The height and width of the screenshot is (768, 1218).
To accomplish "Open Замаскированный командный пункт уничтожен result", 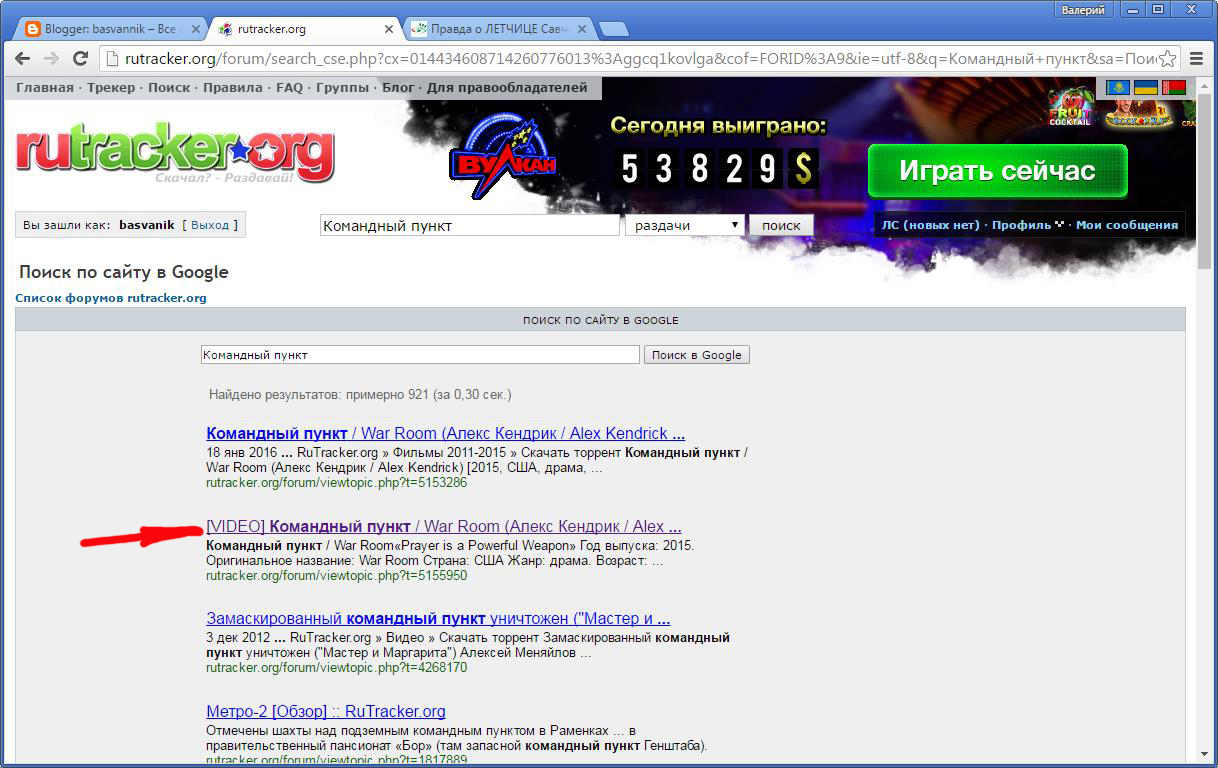I will [x=438, y=618].
